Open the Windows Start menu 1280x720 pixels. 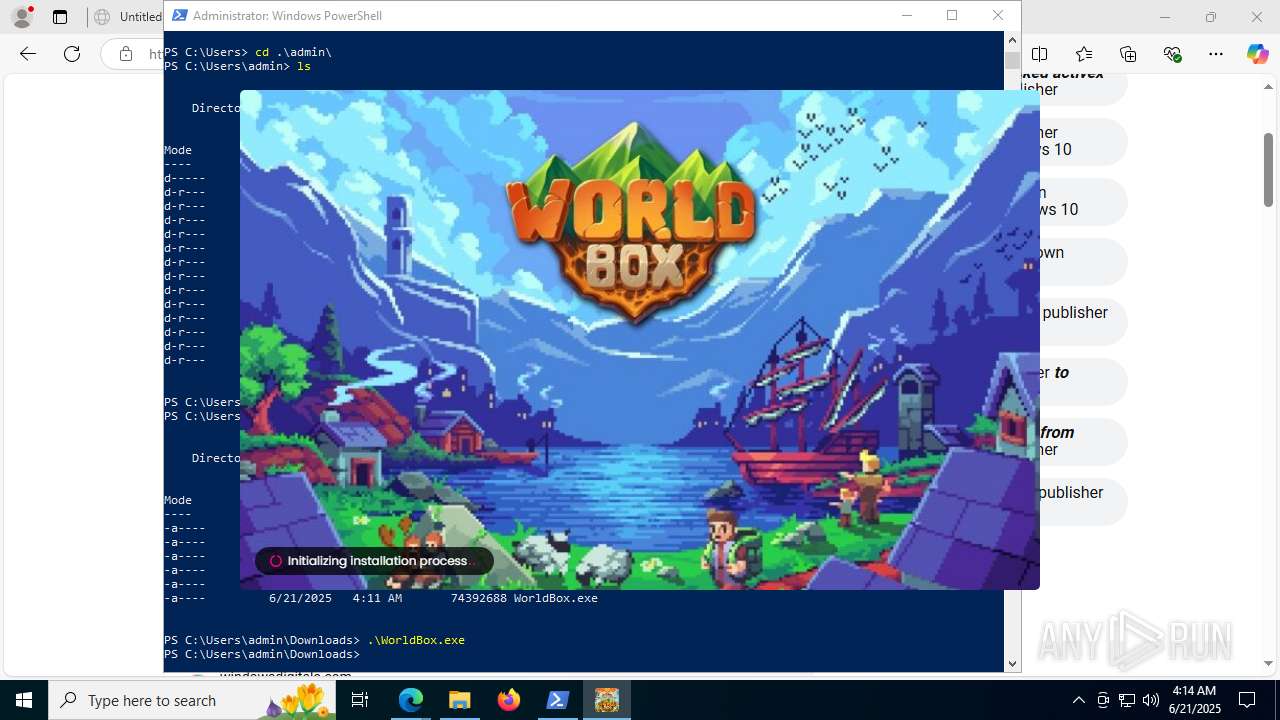tap(24, 700)
